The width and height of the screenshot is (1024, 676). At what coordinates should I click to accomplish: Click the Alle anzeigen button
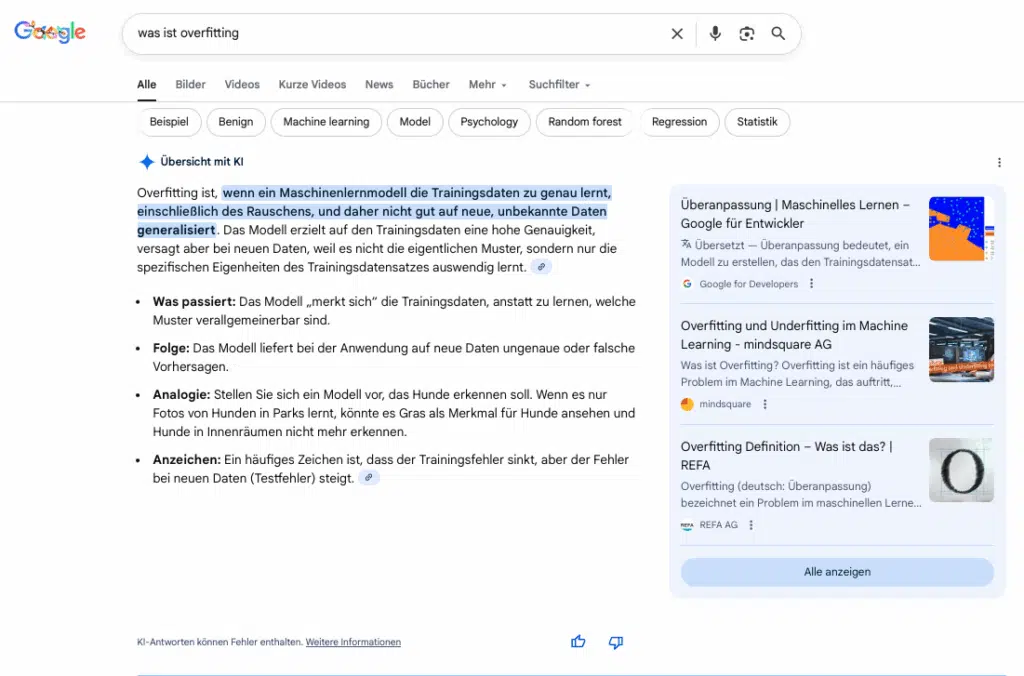(837, 571)
